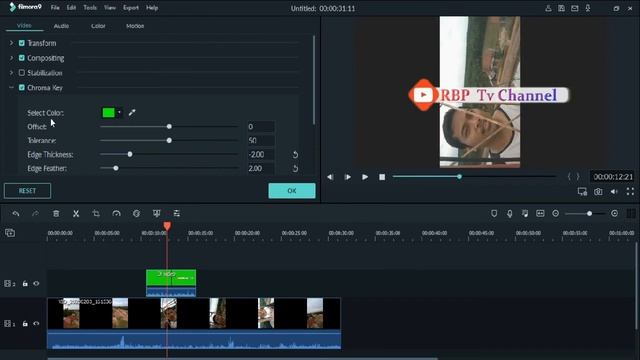Take a snapshot with the camera icon
Image resolution: width=640 pixels, height=360 pixels.
click(x=598, y=191)
